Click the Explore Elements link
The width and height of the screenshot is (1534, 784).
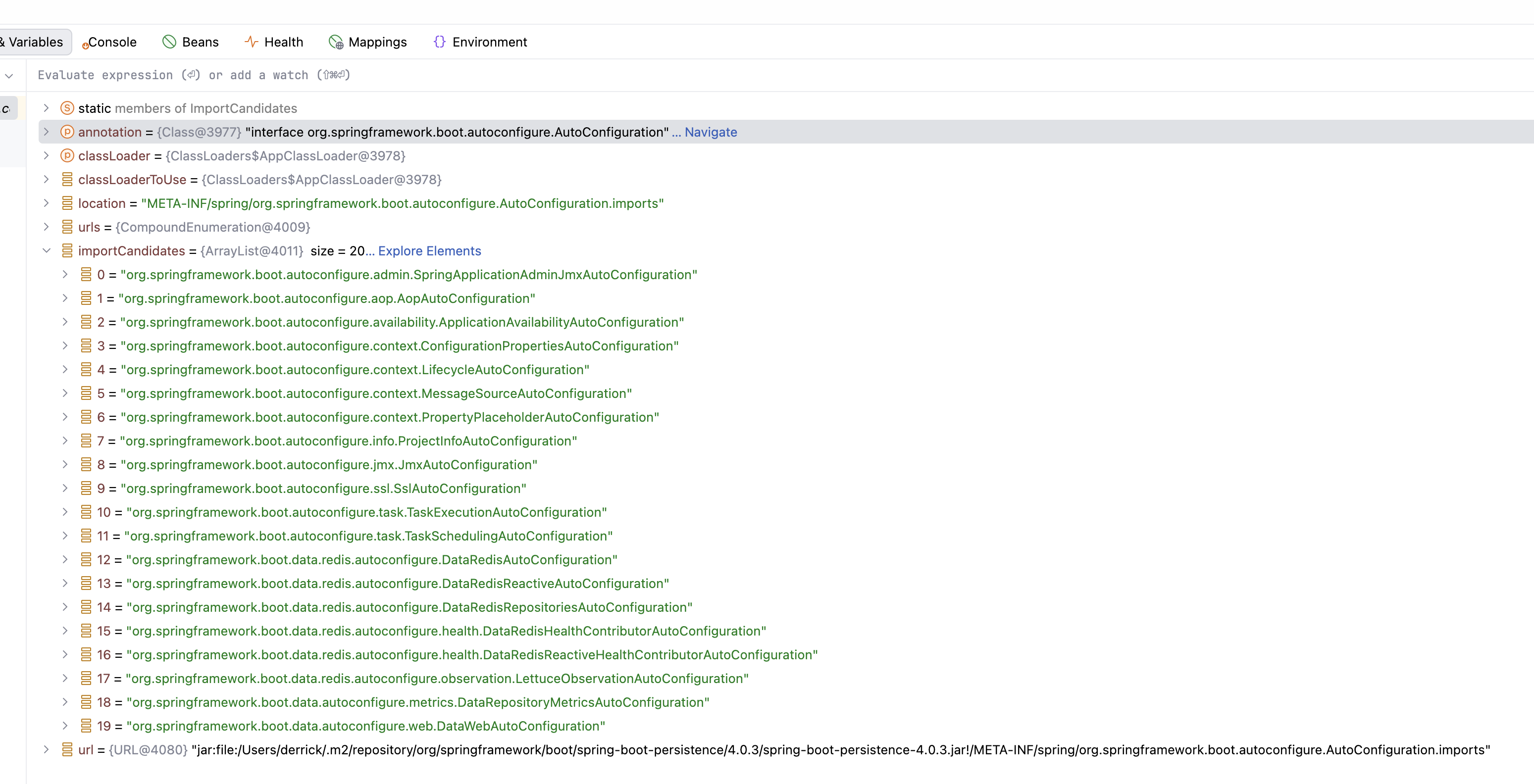point(429,251)
